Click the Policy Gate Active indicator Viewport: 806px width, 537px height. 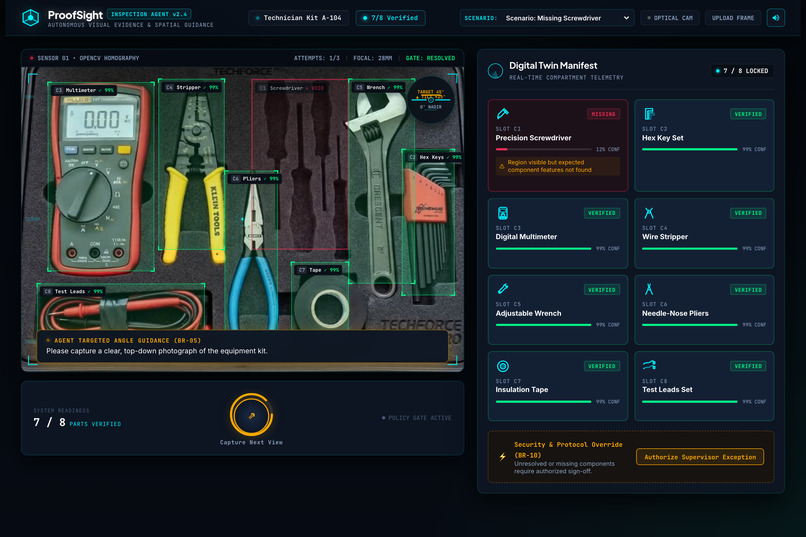click(417, 418)
